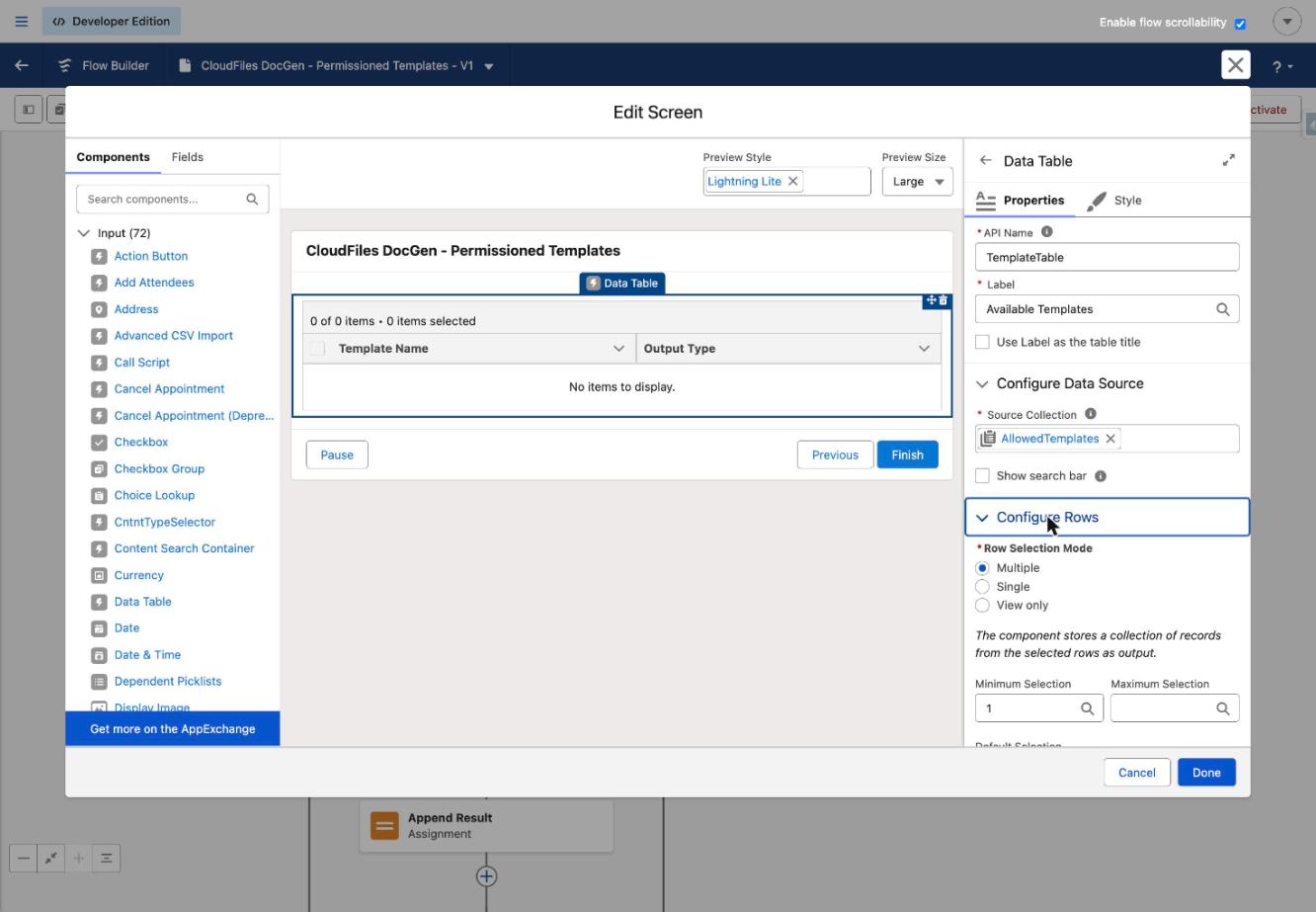The width and height of the screenshot is (1316, 912).
Task: Open the flow version dropdown arrow
Action: click(x=489, y=66)
